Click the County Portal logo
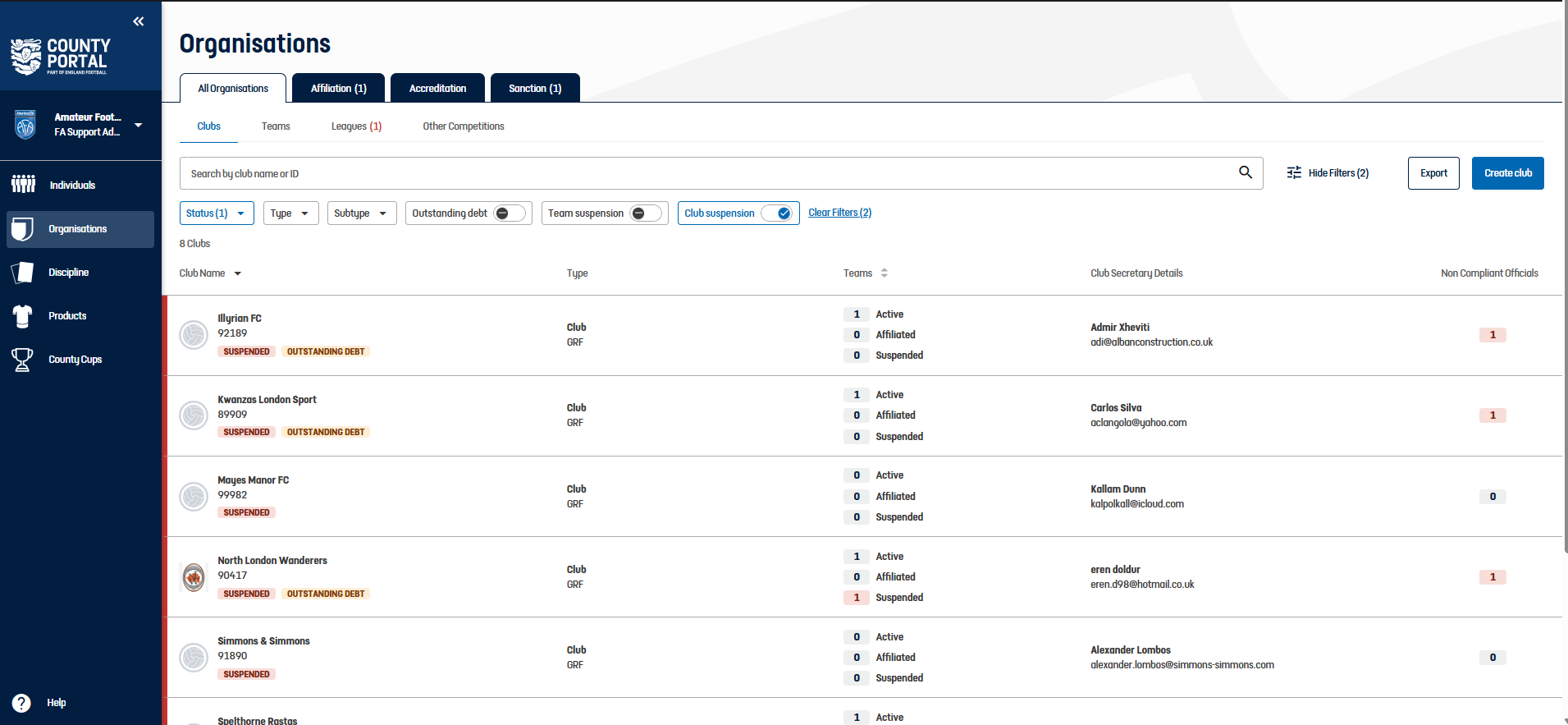1568x725 pixels. coord(60,56)
